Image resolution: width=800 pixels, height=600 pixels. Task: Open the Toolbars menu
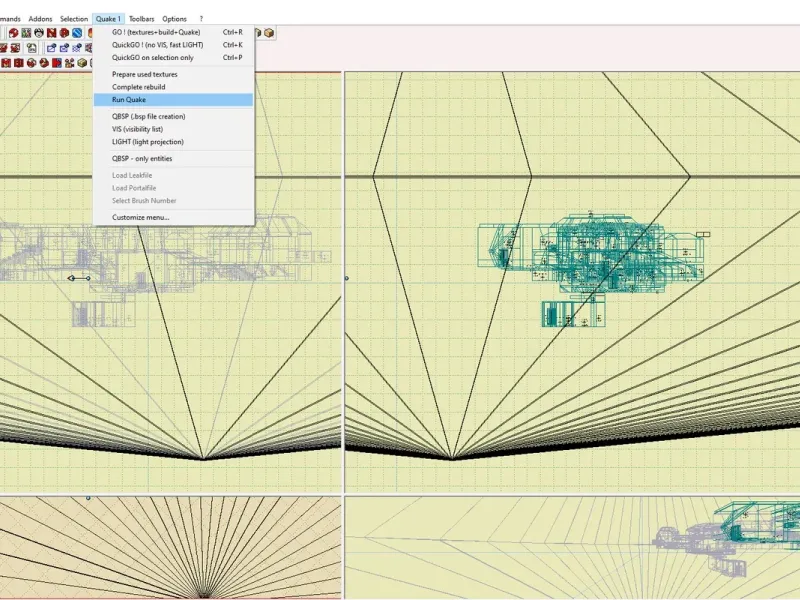[x=141, y=19]
